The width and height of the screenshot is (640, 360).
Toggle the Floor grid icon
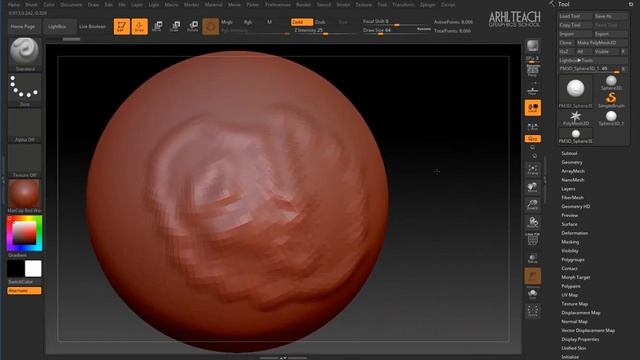[533, 89]
